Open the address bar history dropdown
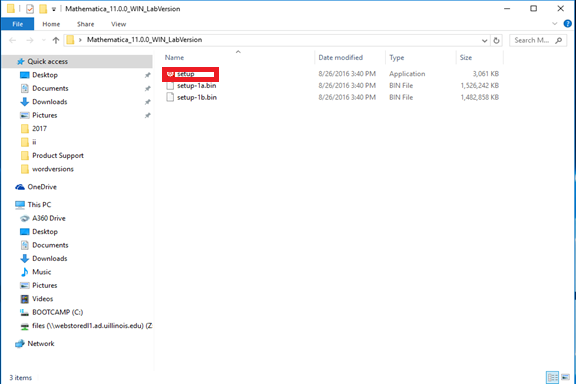Screen dimensions: 576x384 point(485,40)
